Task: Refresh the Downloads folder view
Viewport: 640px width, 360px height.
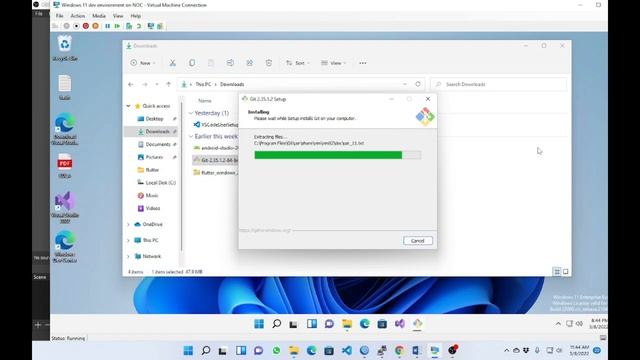Action: [418, 84]
